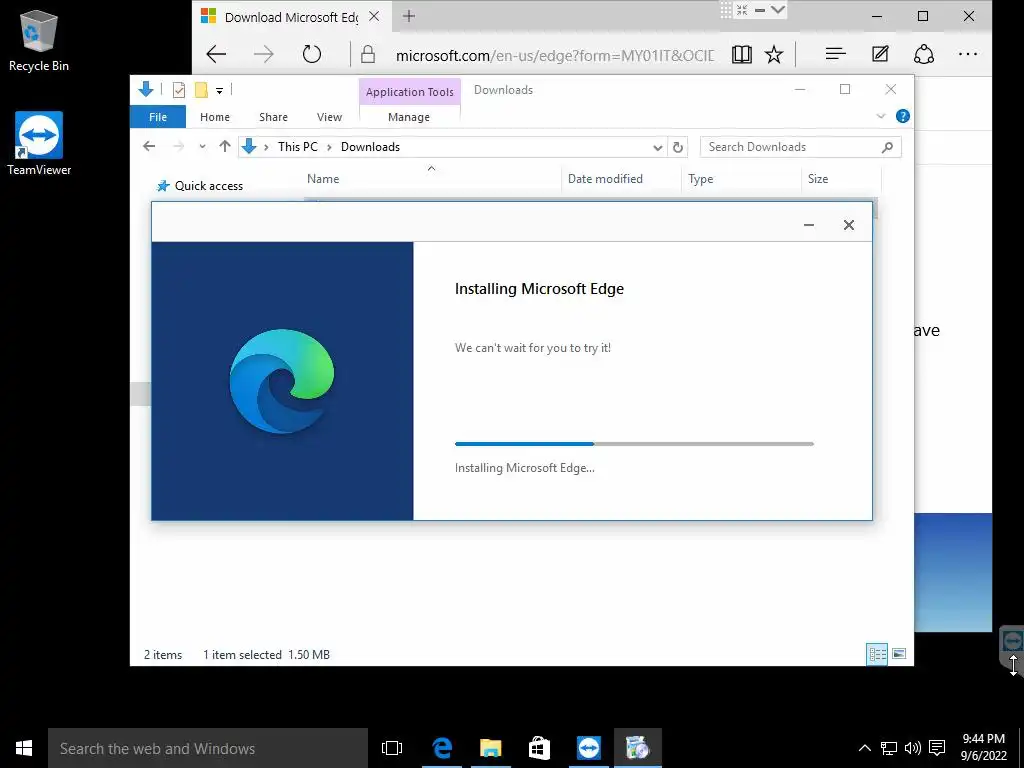Show hidden system tray icons
Viewport: 1024px width, 768px height.
point(864,748)
